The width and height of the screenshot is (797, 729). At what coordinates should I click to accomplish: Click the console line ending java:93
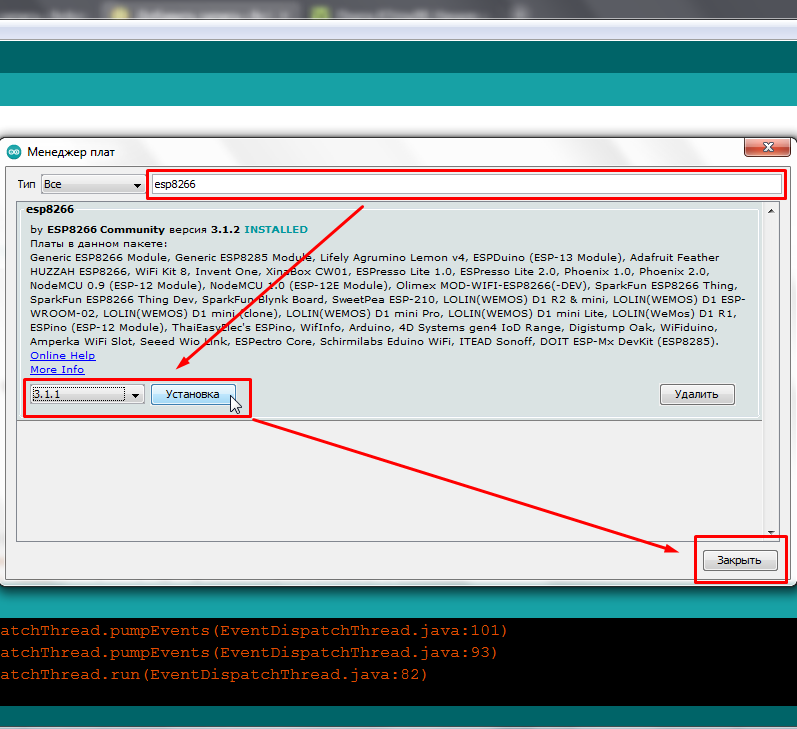click(x=249, y=652)
